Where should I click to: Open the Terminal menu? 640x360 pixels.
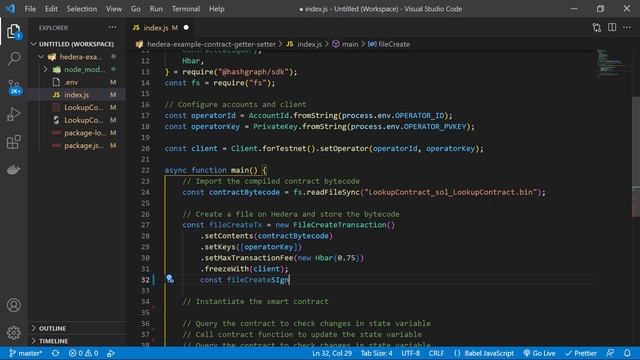tap(186, 9)
